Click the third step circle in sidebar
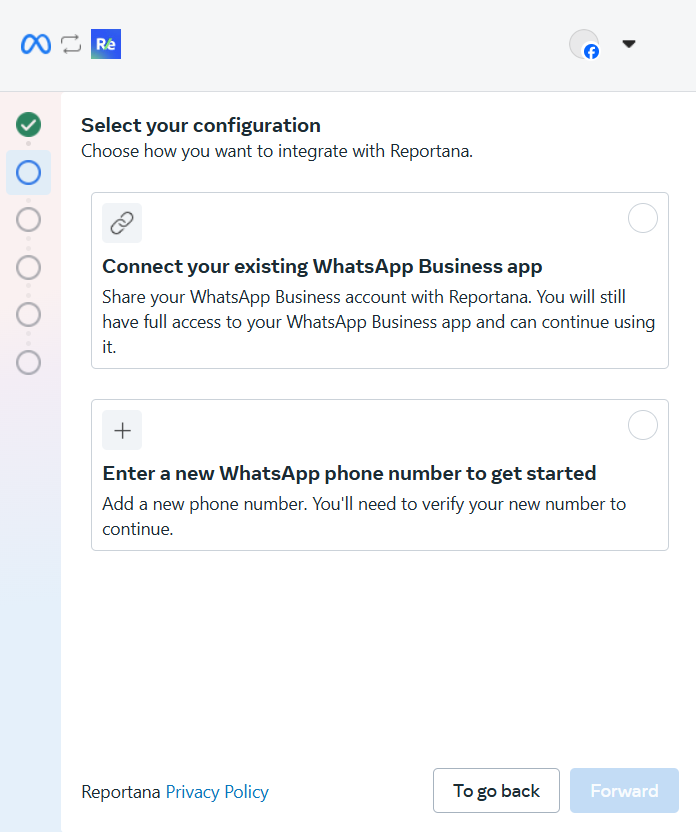This screenshot has height=832, width=696. (29, 219)
